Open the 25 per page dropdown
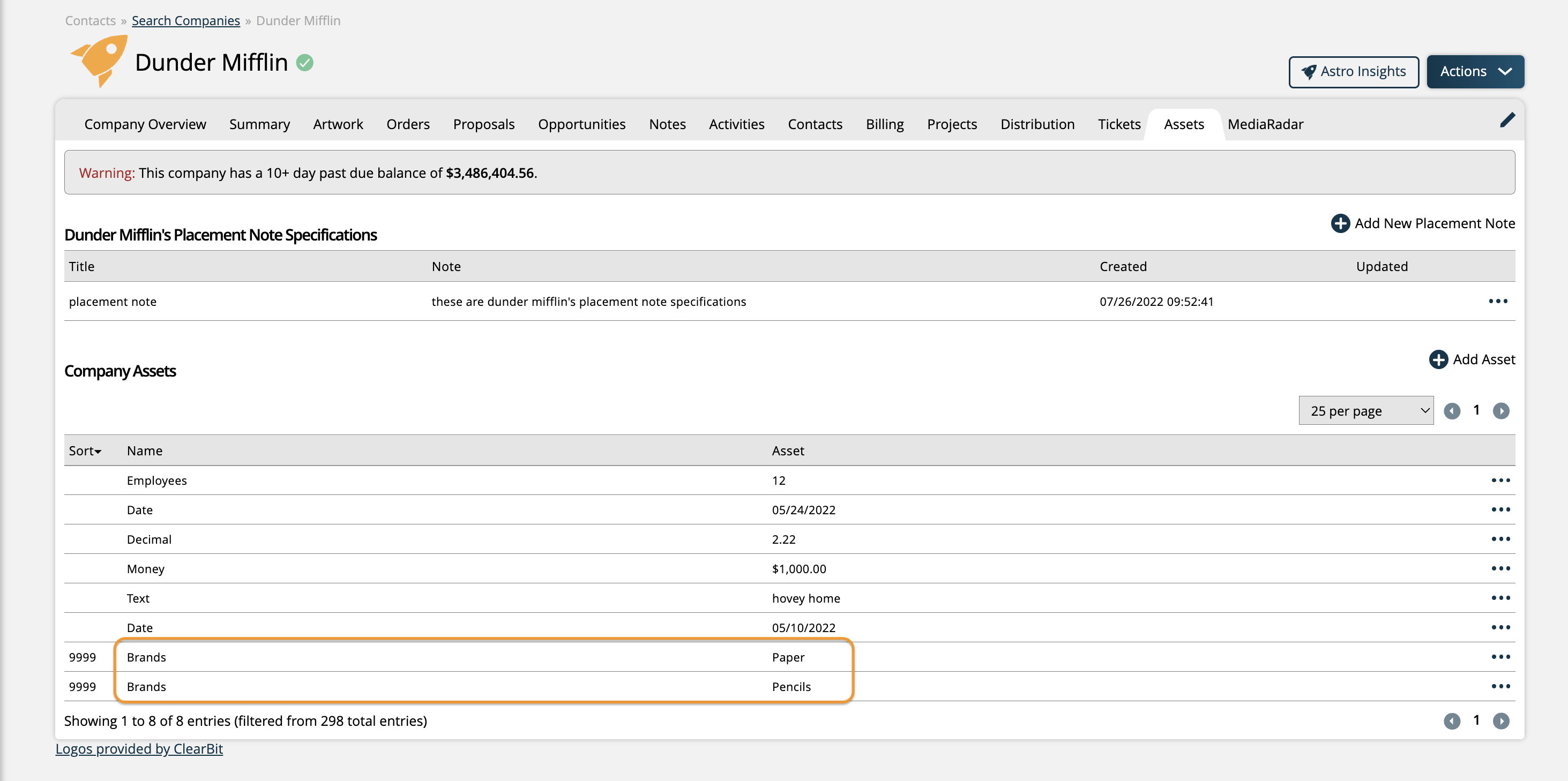Viewport: 1568px width, 781px height. 1365,411
